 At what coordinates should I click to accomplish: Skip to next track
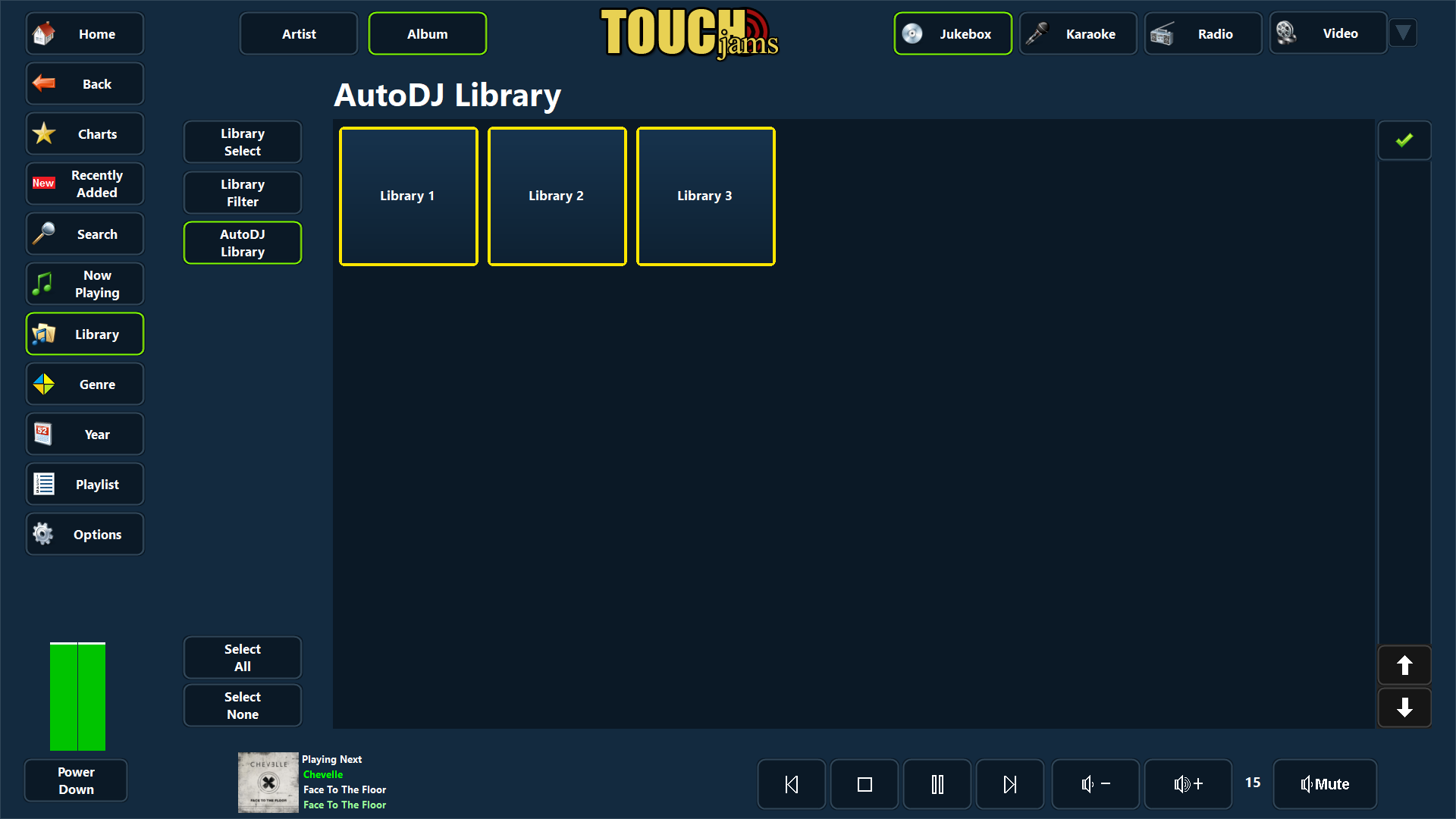[x=1009, y=783]
